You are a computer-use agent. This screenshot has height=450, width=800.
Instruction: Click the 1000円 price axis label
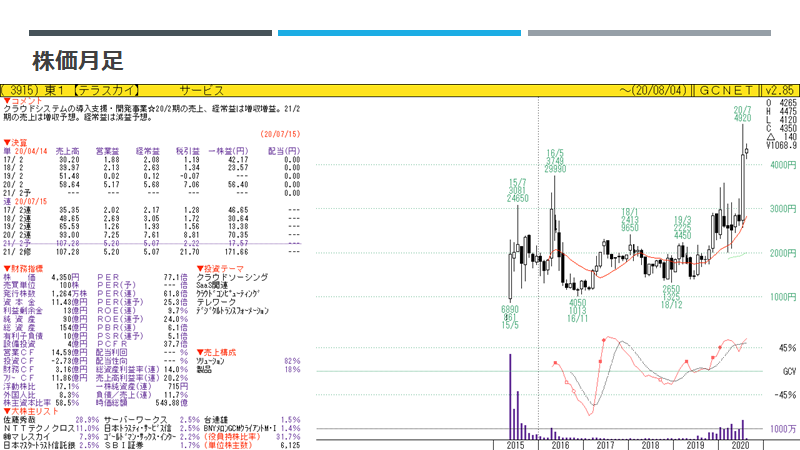(x=783, y=297)
